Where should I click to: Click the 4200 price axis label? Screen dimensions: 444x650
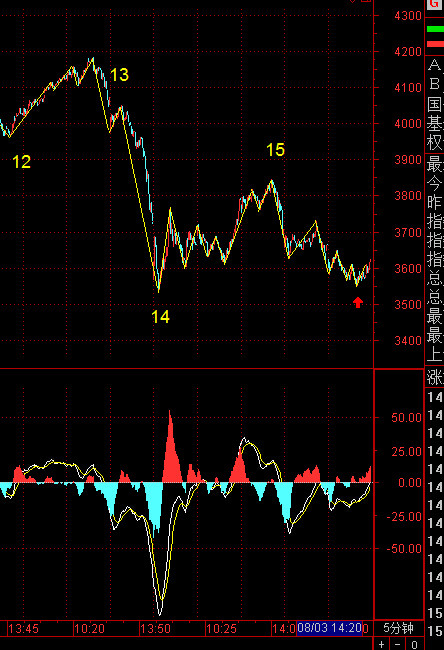pyautogui.click(x=408, y=52)
